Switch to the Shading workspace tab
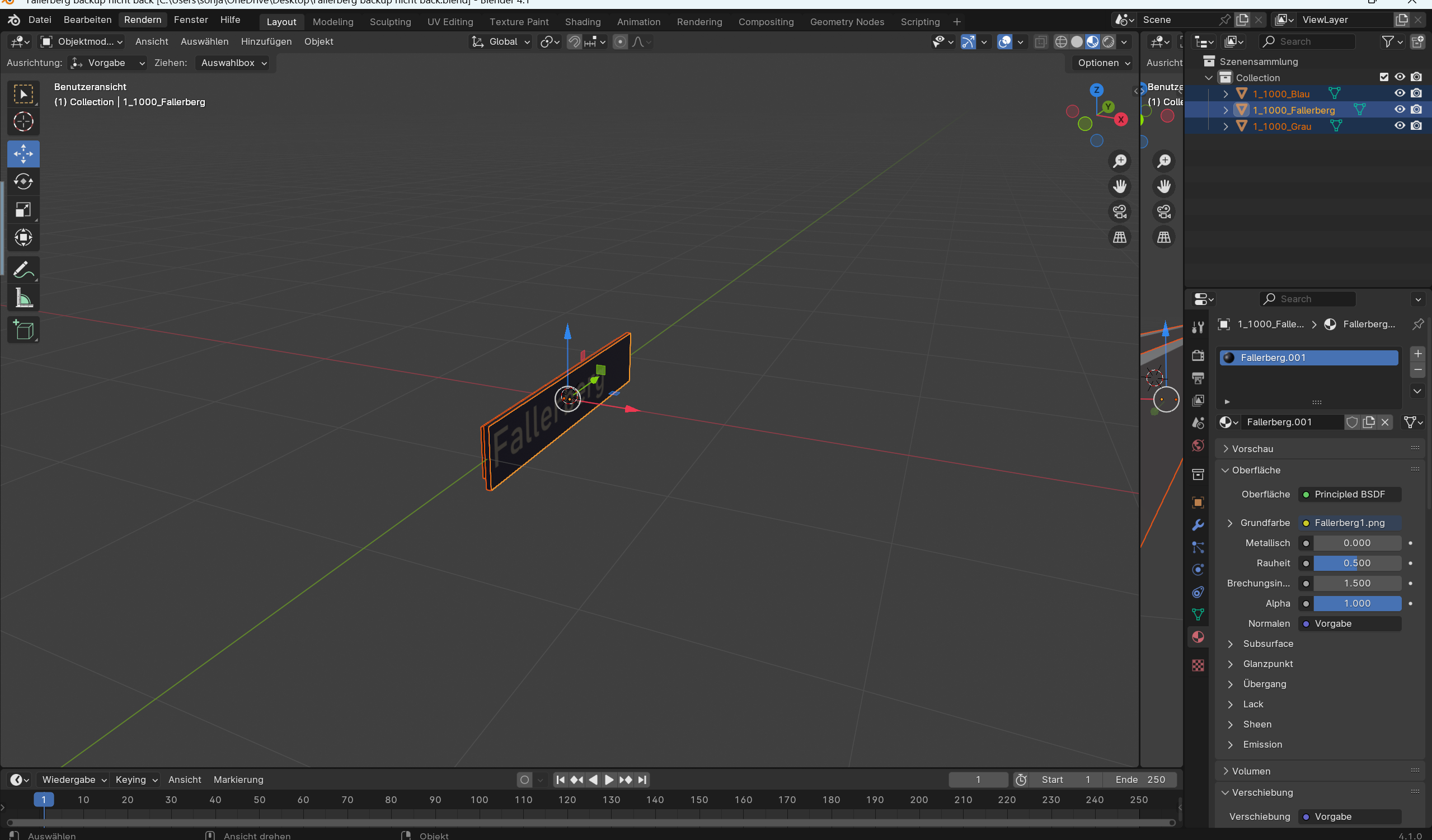Screen dimensions: 1432x840 point(583,22)
